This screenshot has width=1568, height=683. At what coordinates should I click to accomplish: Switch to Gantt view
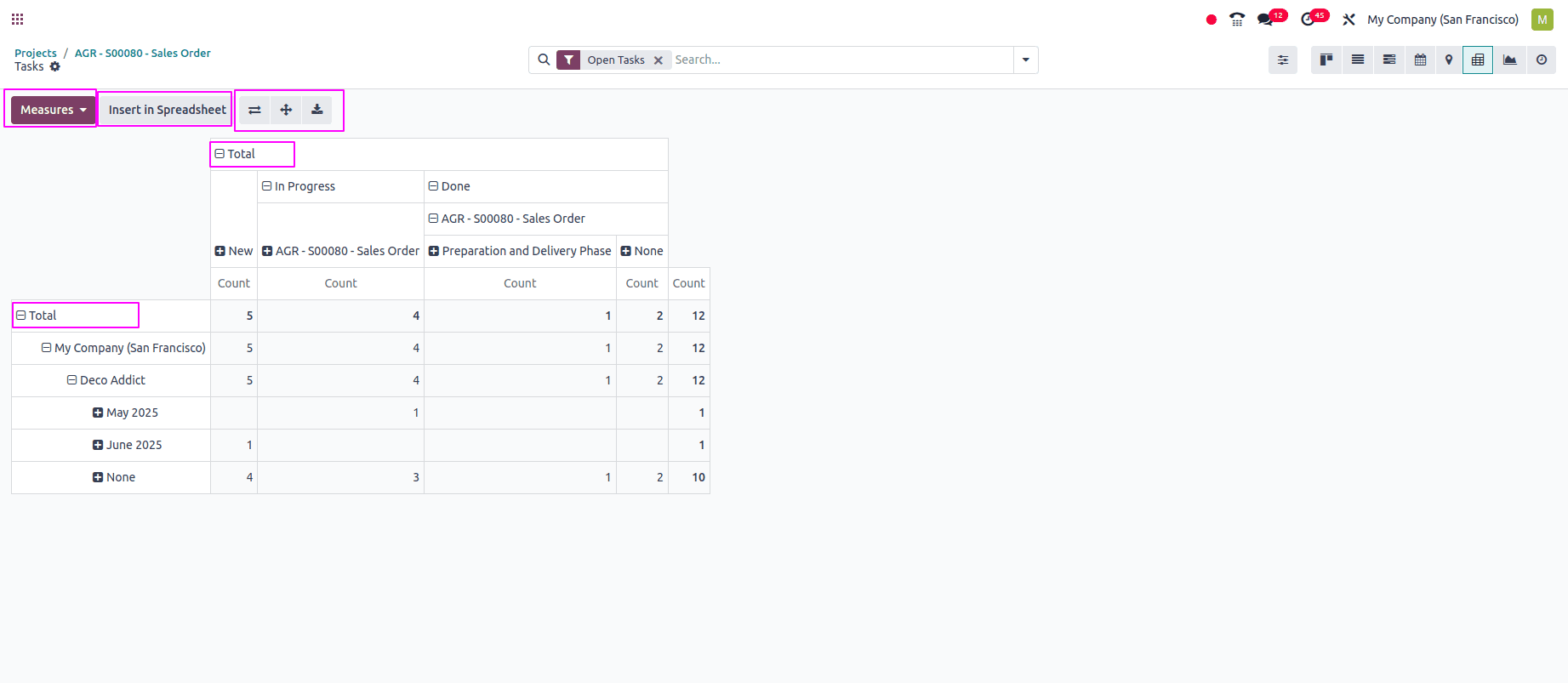tap(1389, 60)
